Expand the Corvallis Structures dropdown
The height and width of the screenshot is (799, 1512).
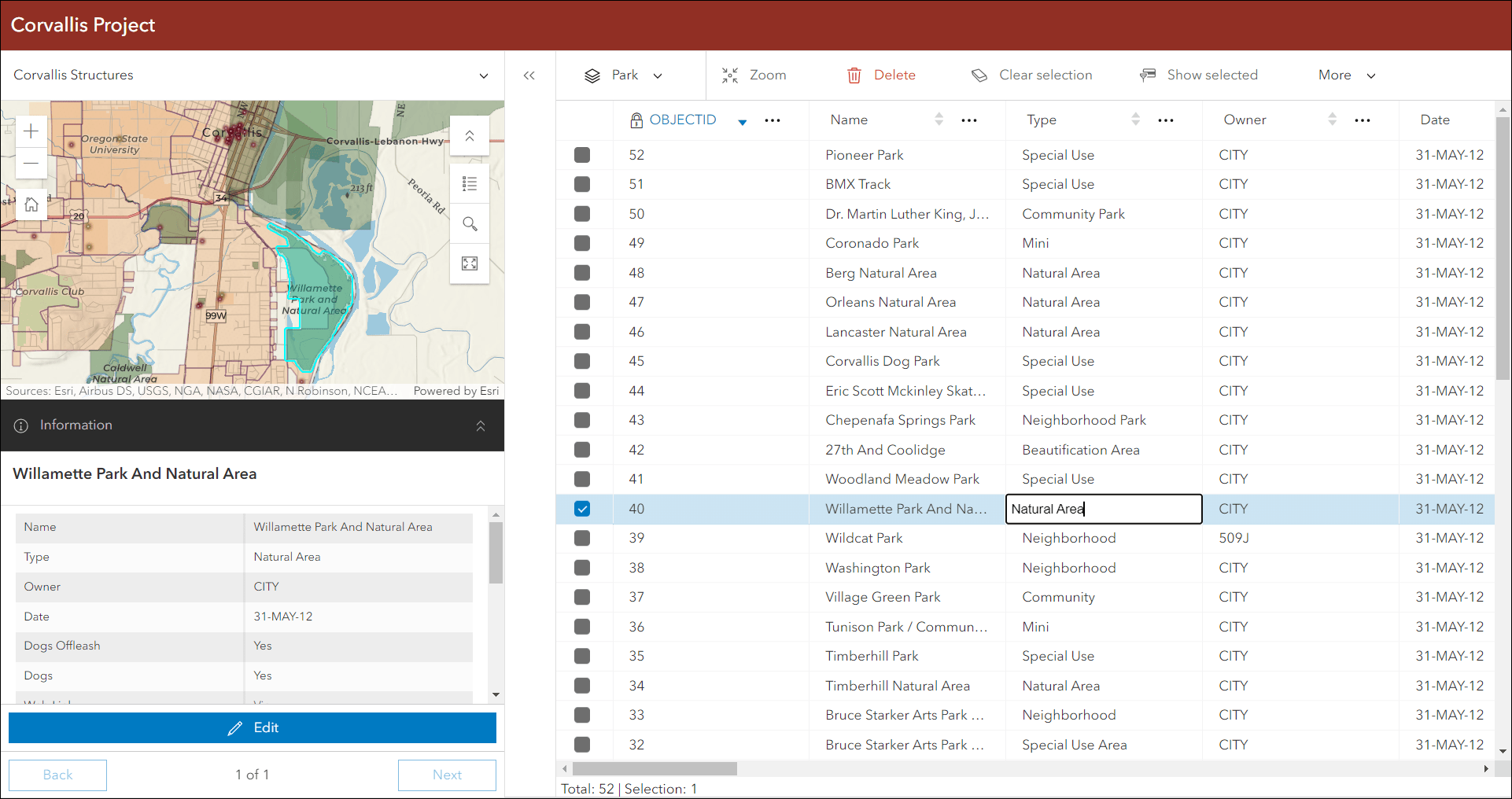483,75
